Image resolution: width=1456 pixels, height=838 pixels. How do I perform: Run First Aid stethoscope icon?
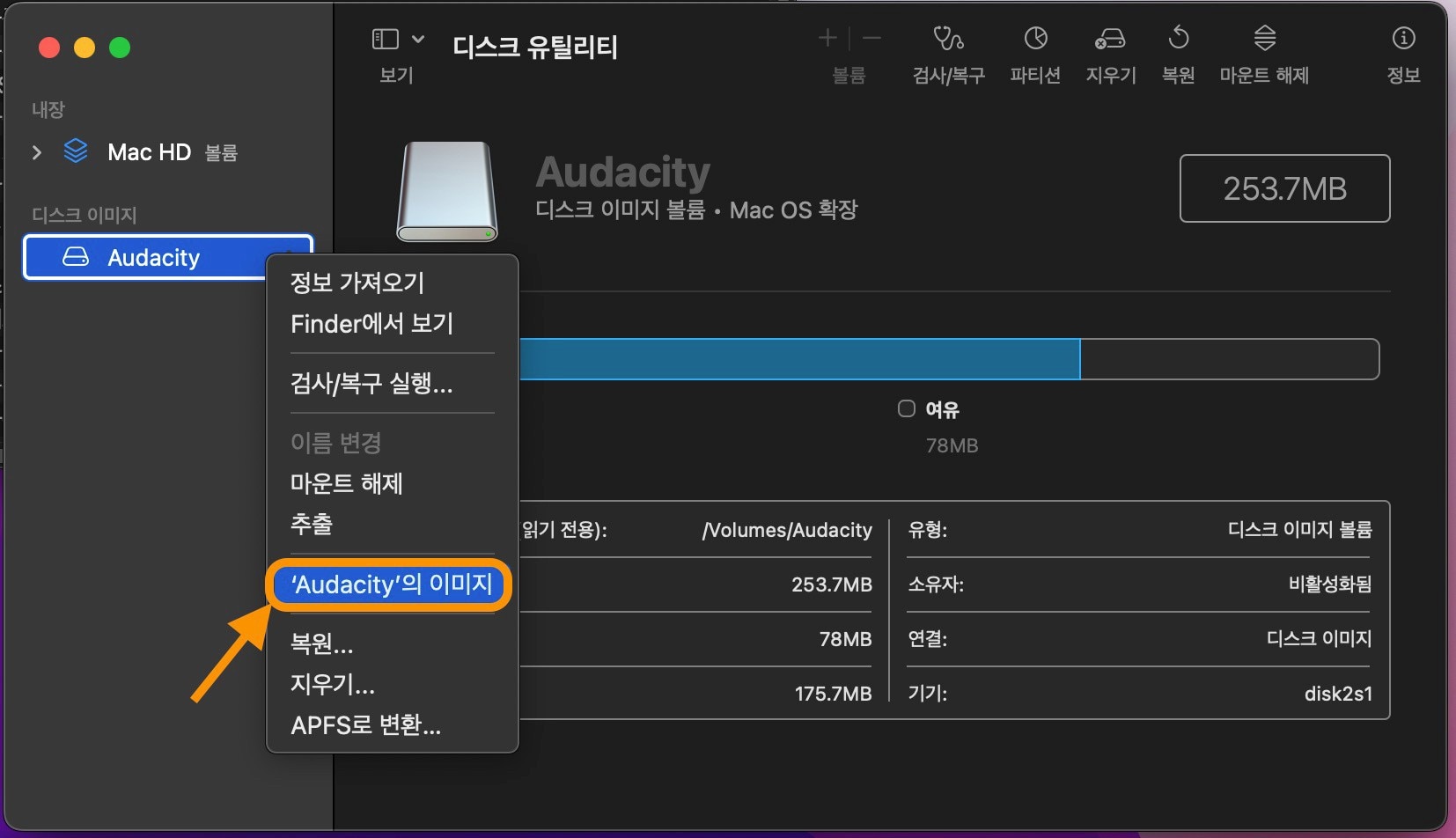pyautogui.click(x=948, y=38)
